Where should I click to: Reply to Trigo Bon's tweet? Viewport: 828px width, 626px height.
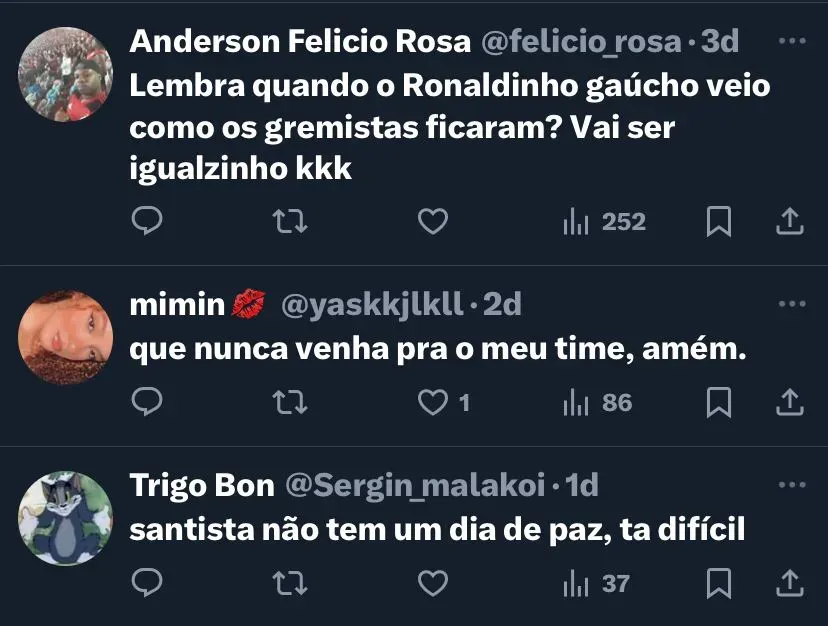147,583
